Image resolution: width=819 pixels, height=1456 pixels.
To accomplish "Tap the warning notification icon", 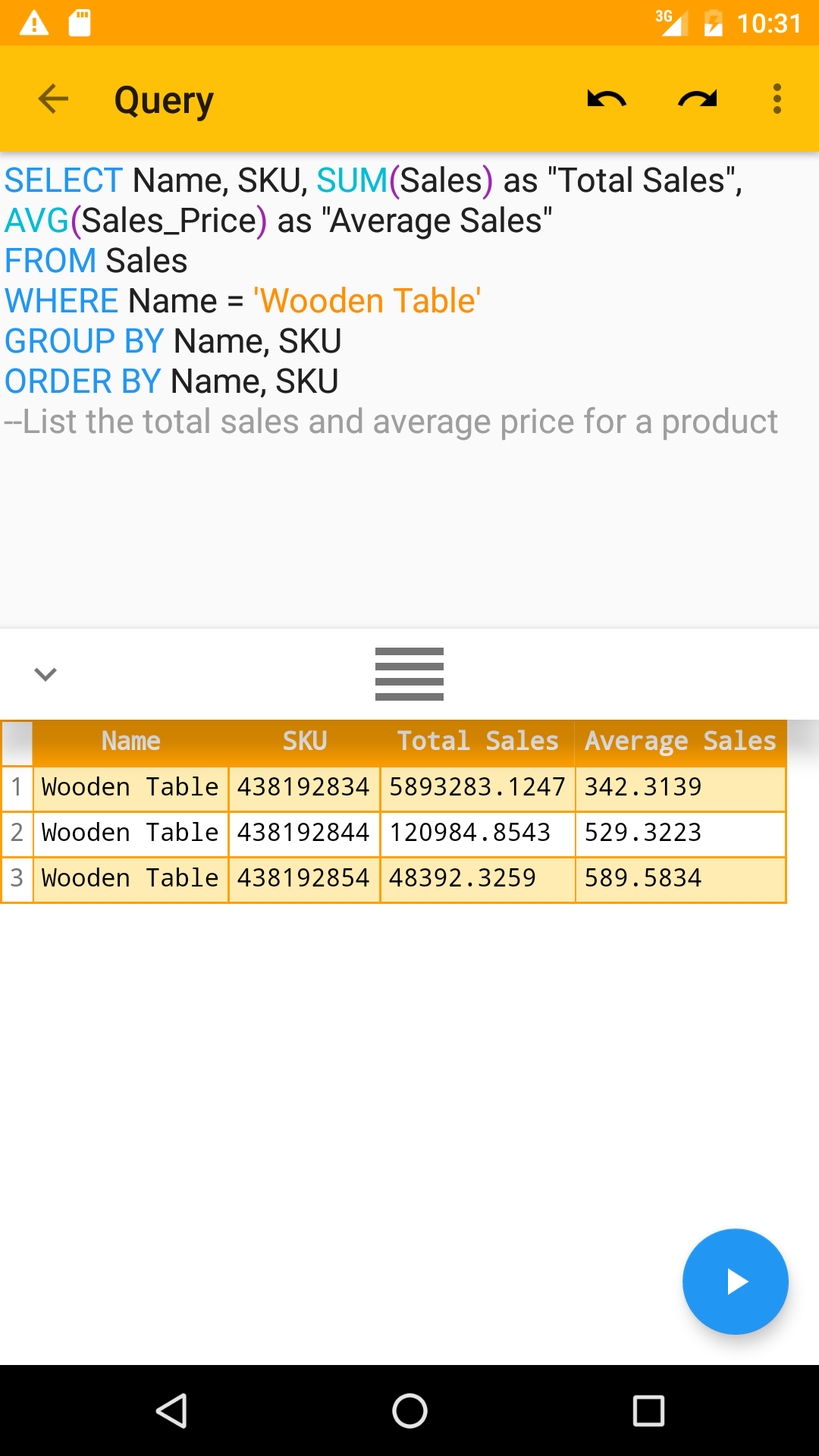I will (34, 23).
